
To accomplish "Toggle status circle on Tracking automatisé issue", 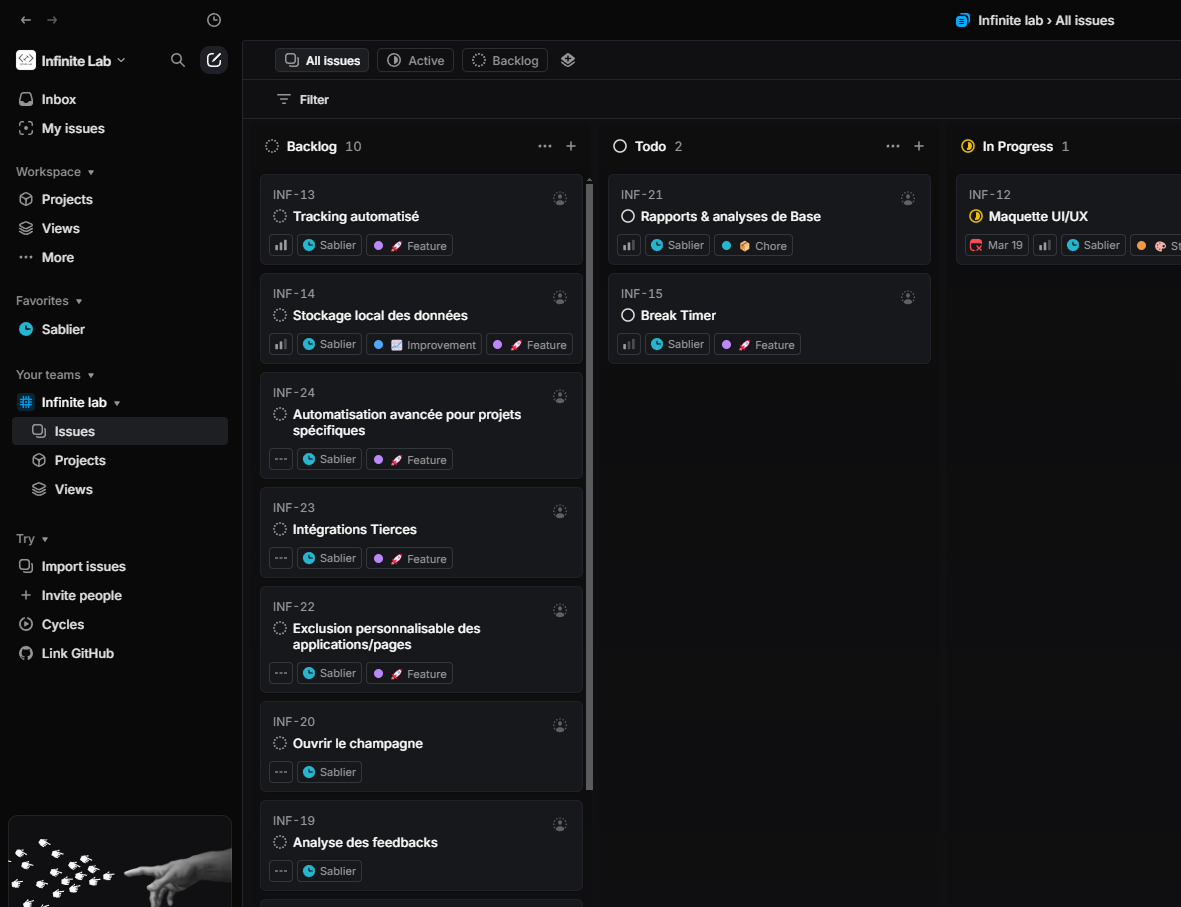I will click(280, 216).
